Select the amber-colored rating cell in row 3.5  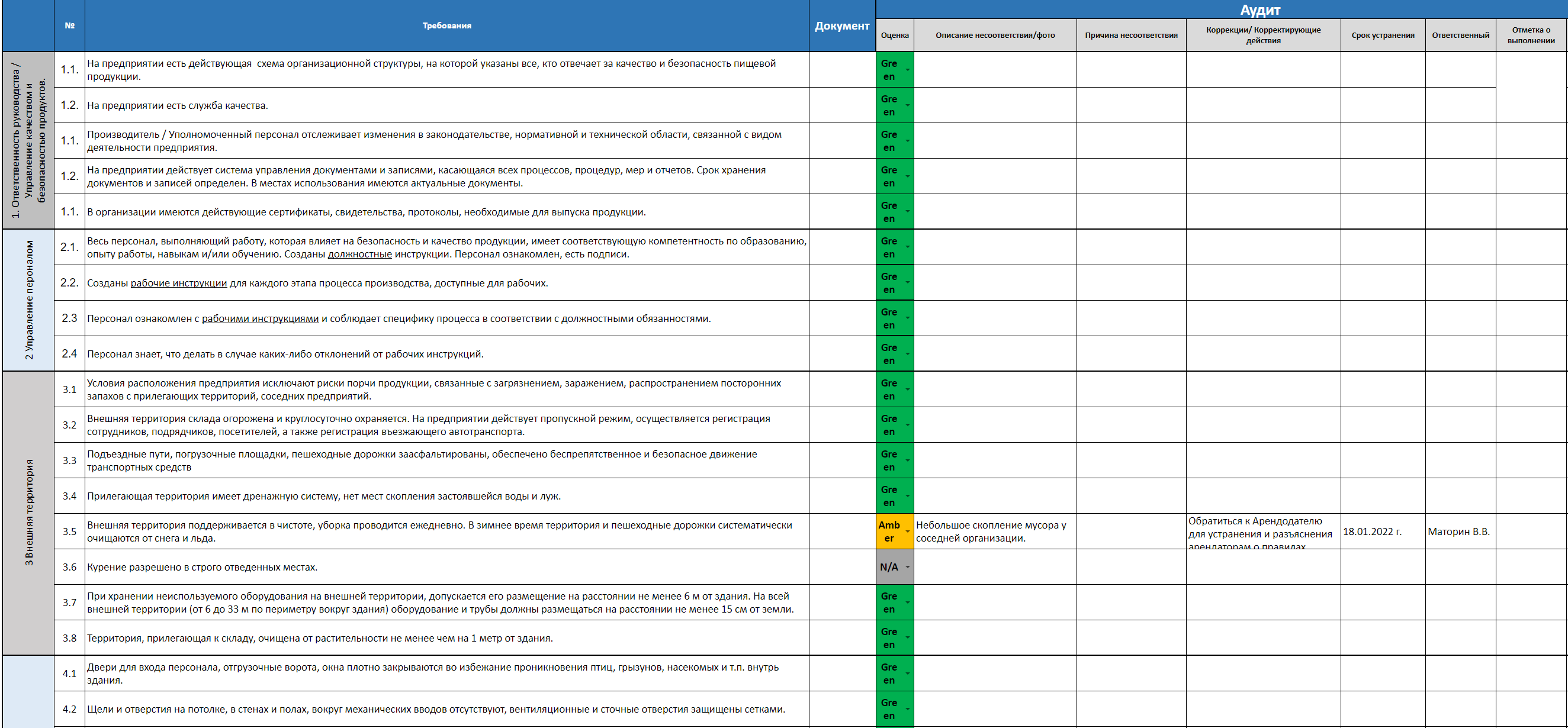889,531
